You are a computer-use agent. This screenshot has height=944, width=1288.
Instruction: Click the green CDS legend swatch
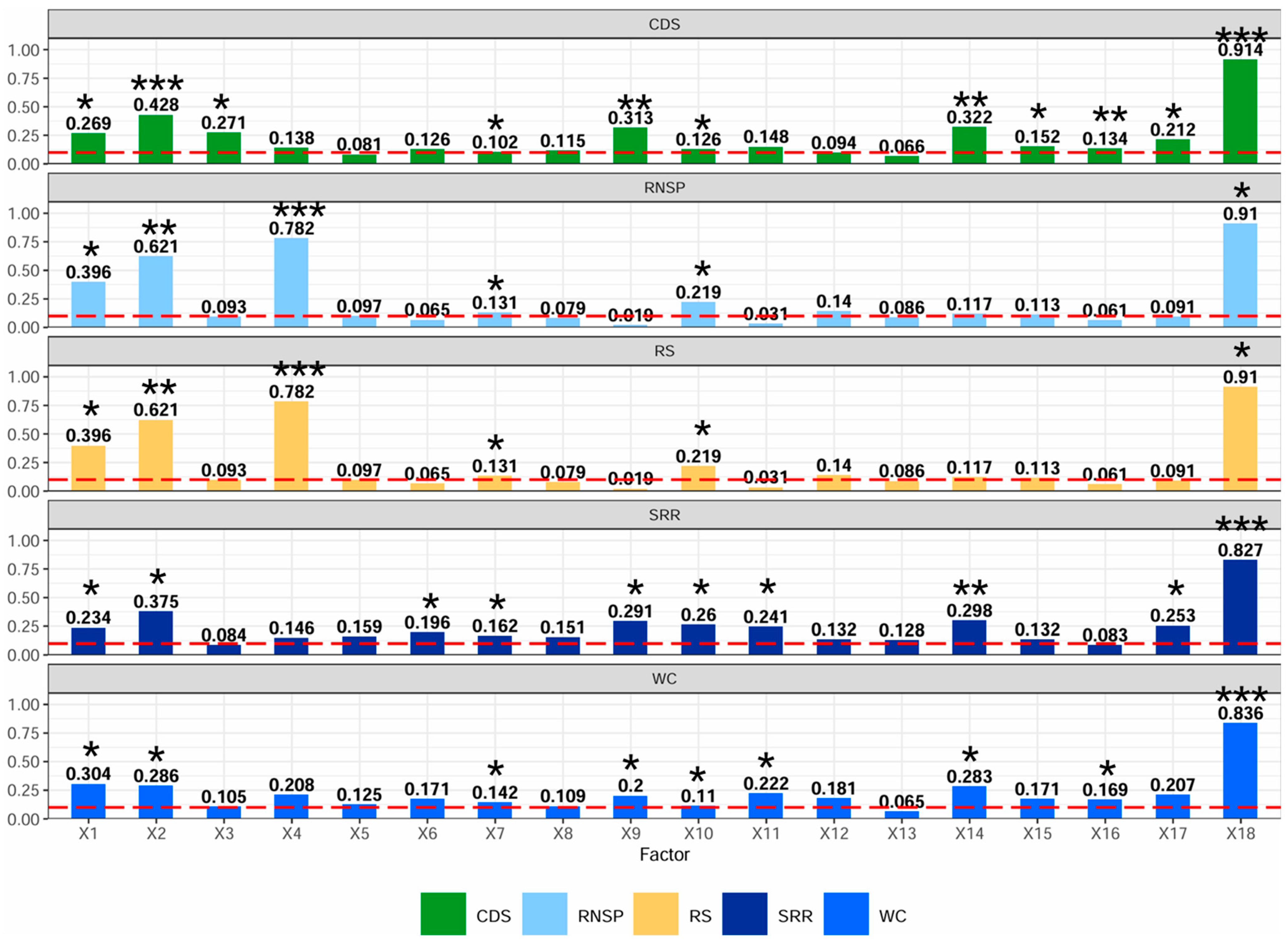[443, 913]
